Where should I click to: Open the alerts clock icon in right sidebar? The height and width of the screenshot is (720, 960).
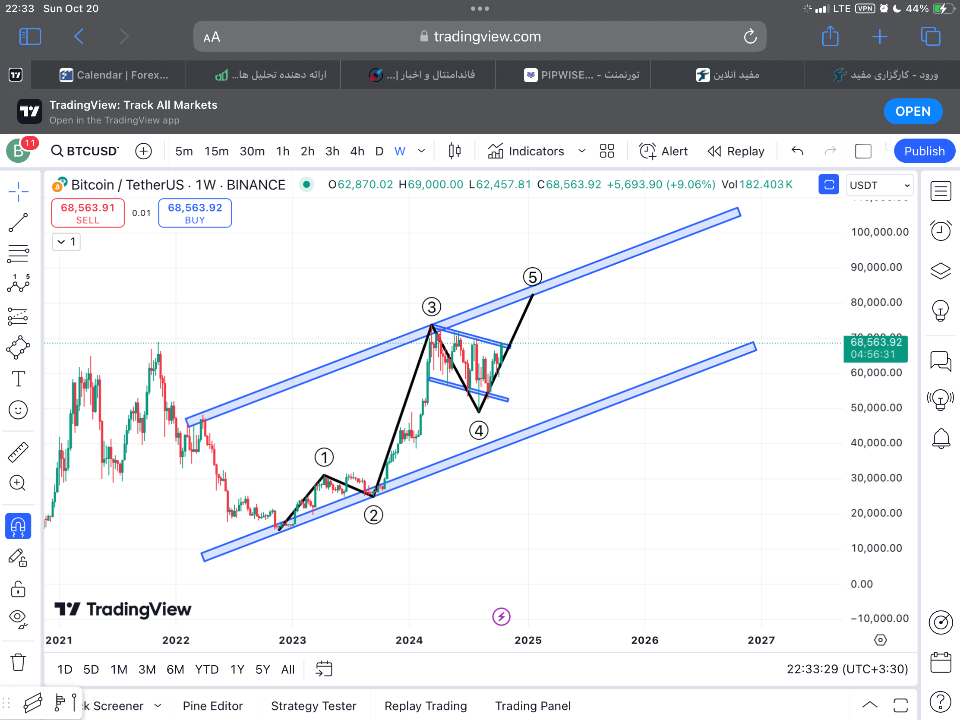pos(940,231)
